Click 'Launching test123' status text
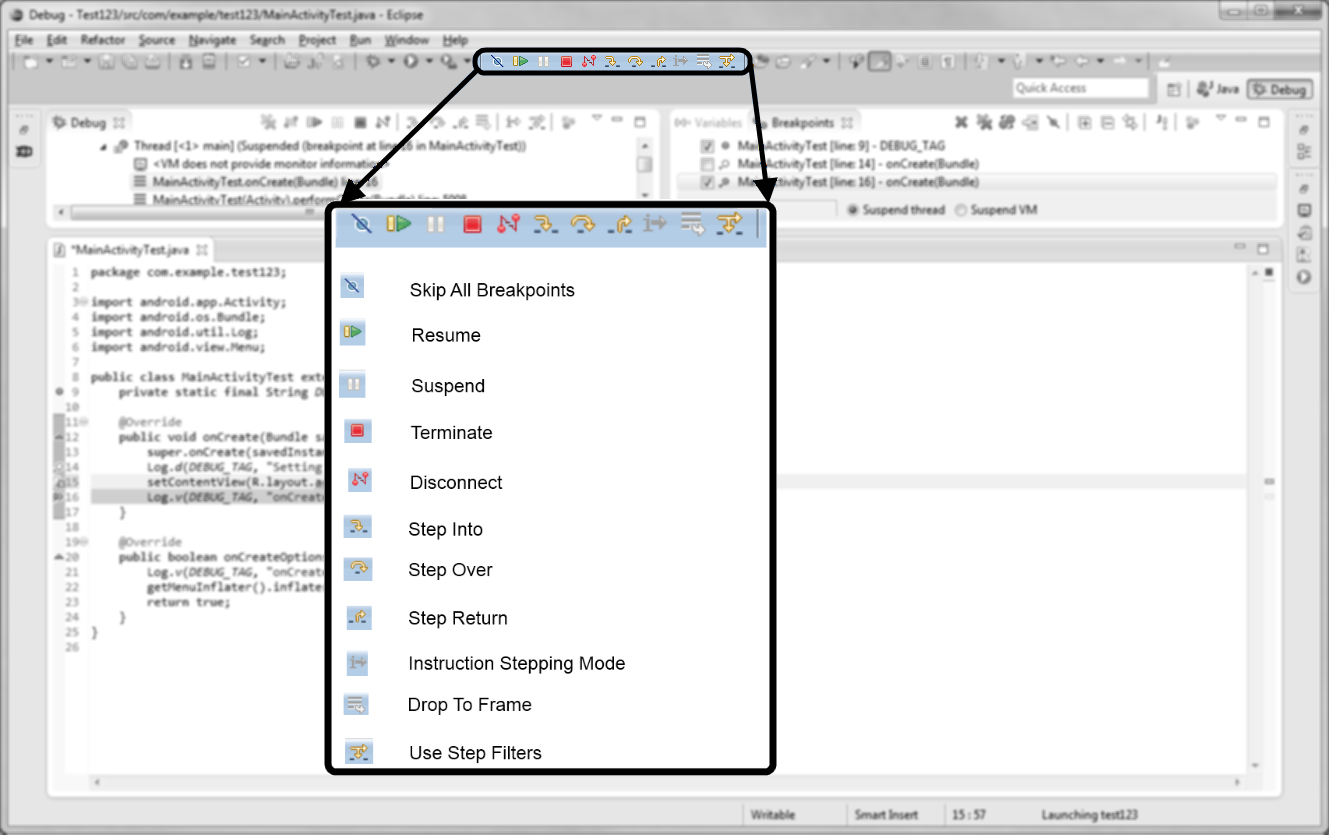Image resolution: width=1329 pixels, height=835 pixels. coord(1090,815)
